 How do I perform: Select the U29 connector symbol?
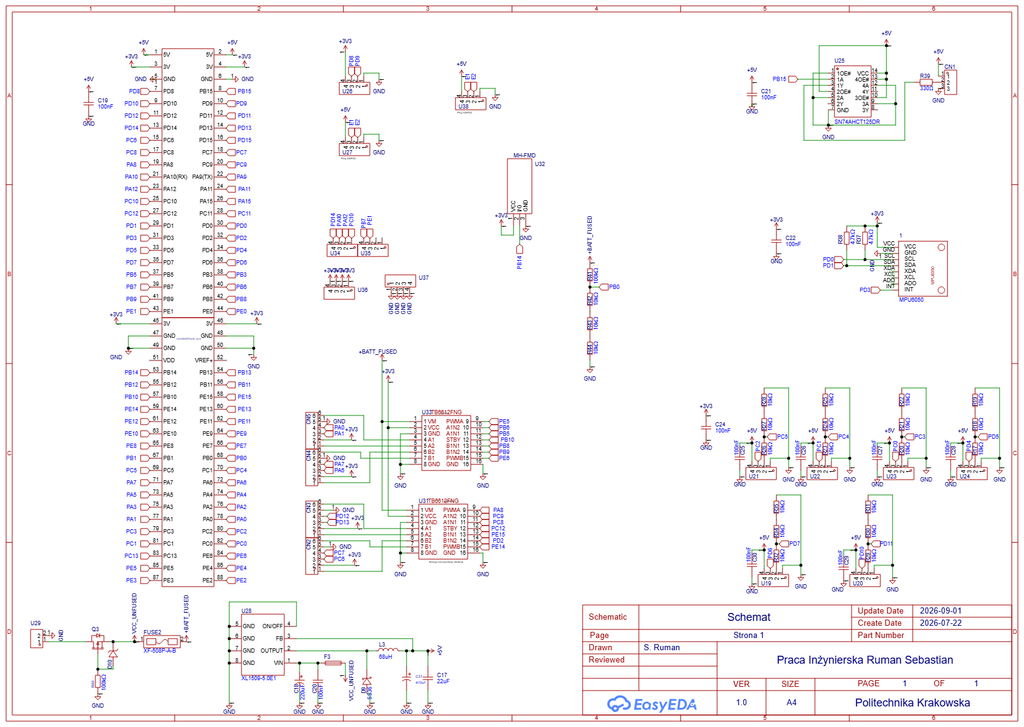pyautogui.click(x=37, y=638)
